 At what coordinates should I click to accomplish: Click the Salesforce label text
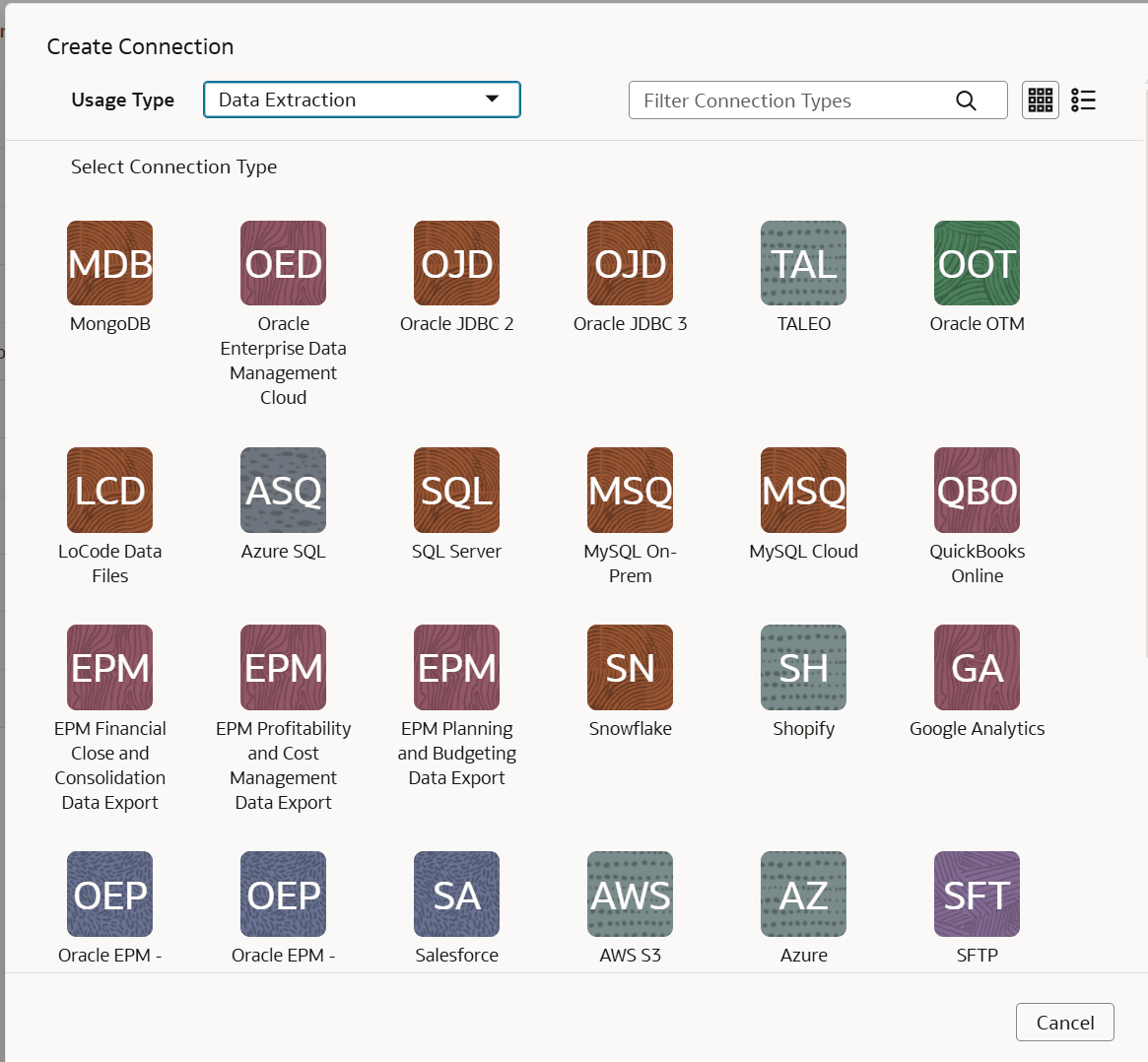(457, 956)
